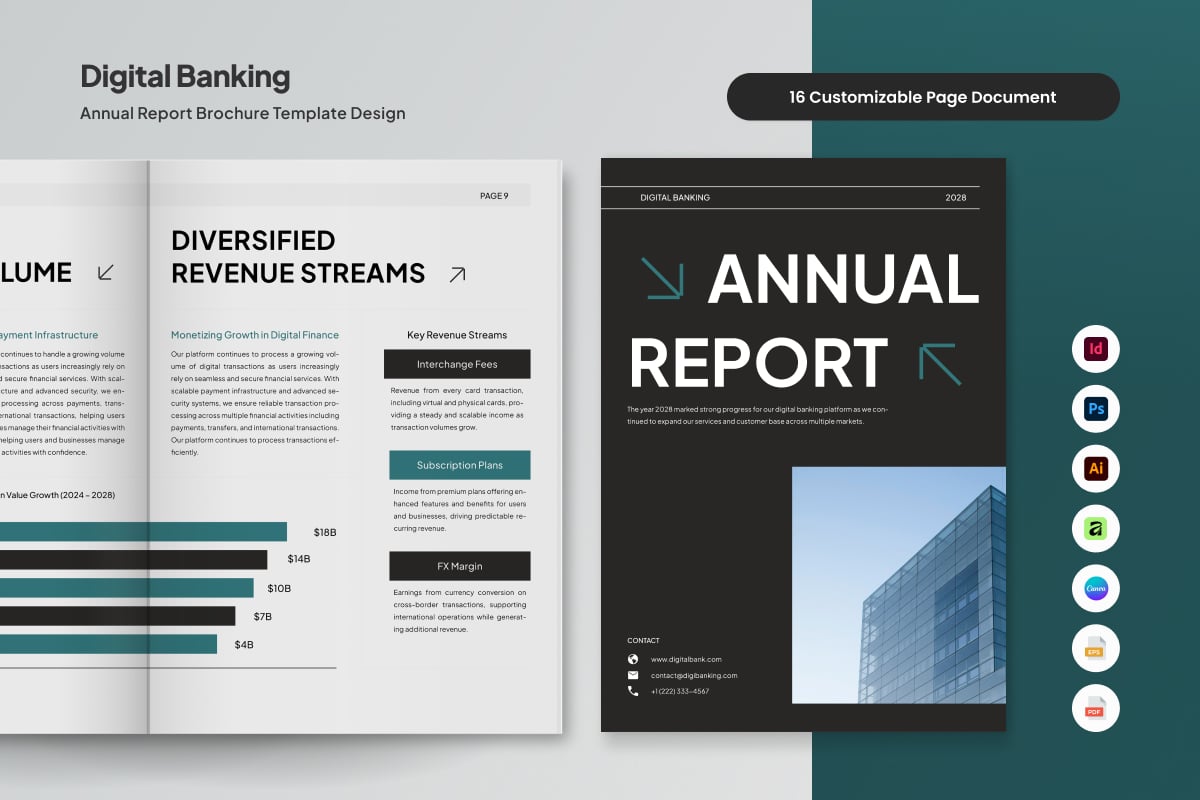Select the envelope icon next to the email
This screenshot has height=800, width=1200.
point(633,676)
